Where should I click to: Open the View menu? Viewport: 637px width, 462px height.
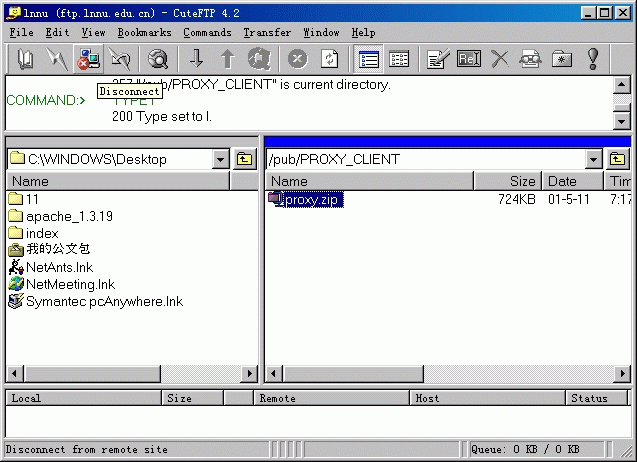(93, 33)
